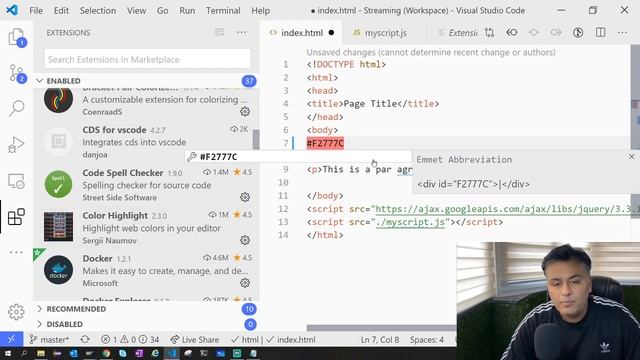Open the Manage gear in activity bar

click(x=16, y=312)
